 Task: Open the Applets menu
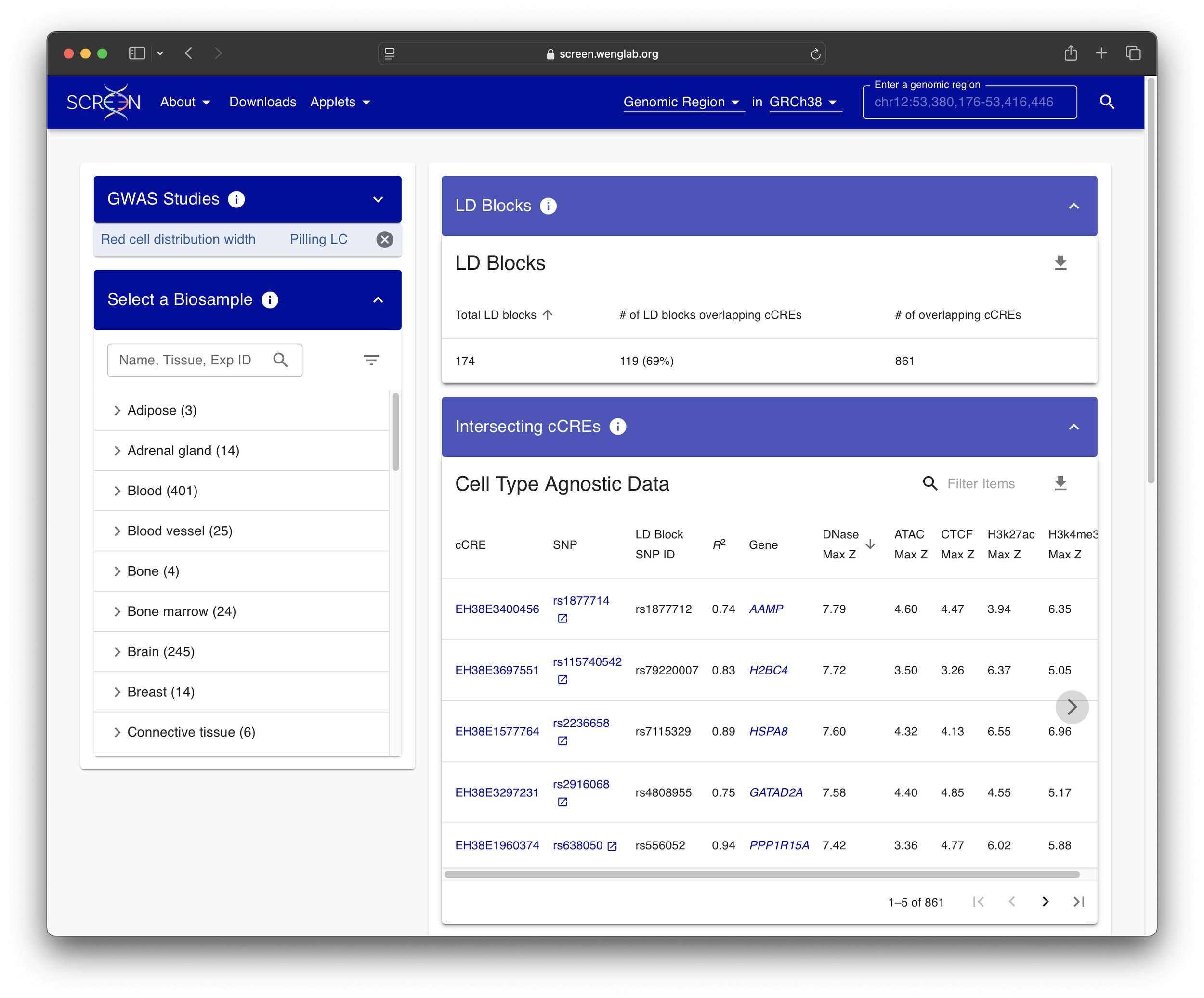point(340,102)
